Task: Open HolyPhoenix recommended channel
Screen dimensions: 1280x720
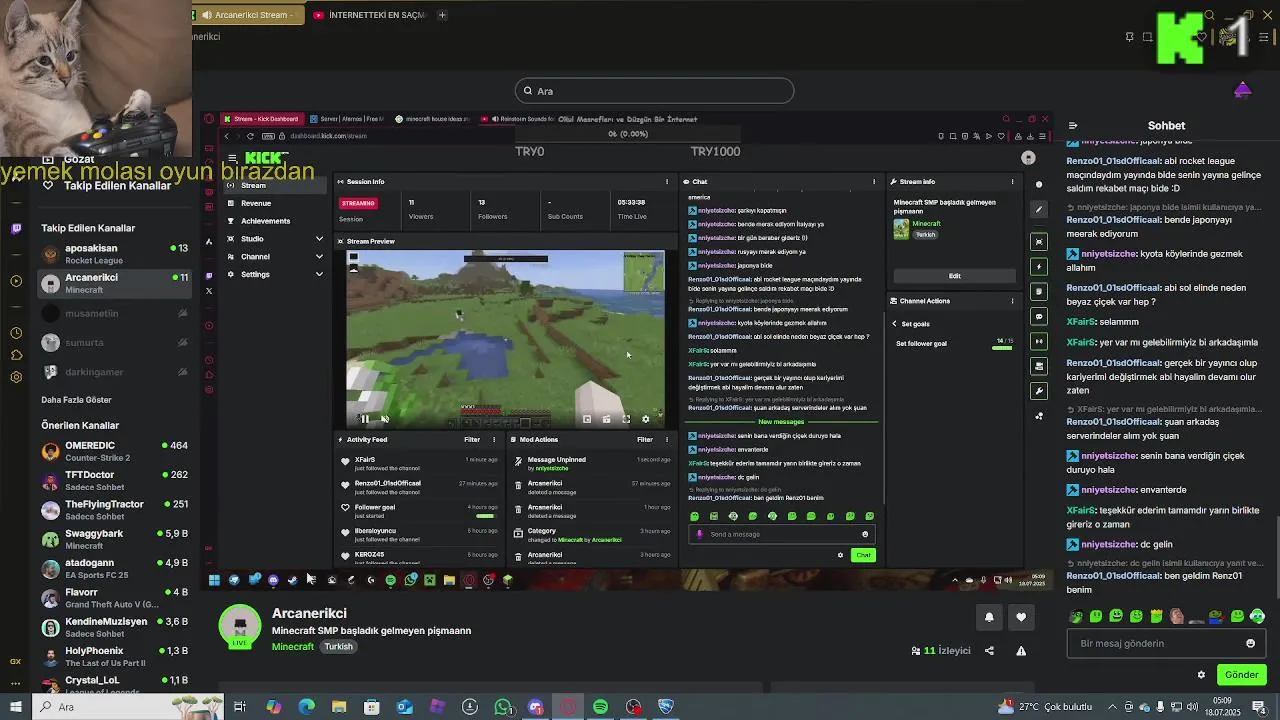Action: [114, 656]
